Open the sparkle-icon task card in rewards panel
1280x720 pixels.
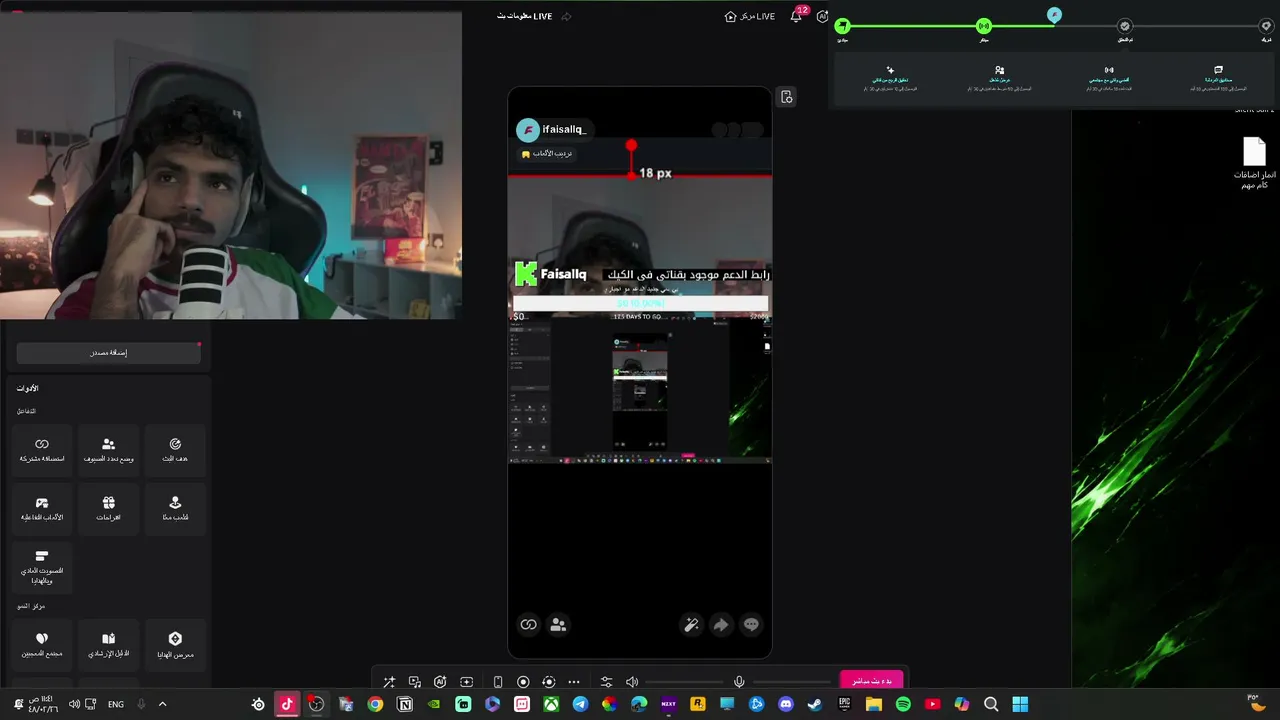(890, 79)
